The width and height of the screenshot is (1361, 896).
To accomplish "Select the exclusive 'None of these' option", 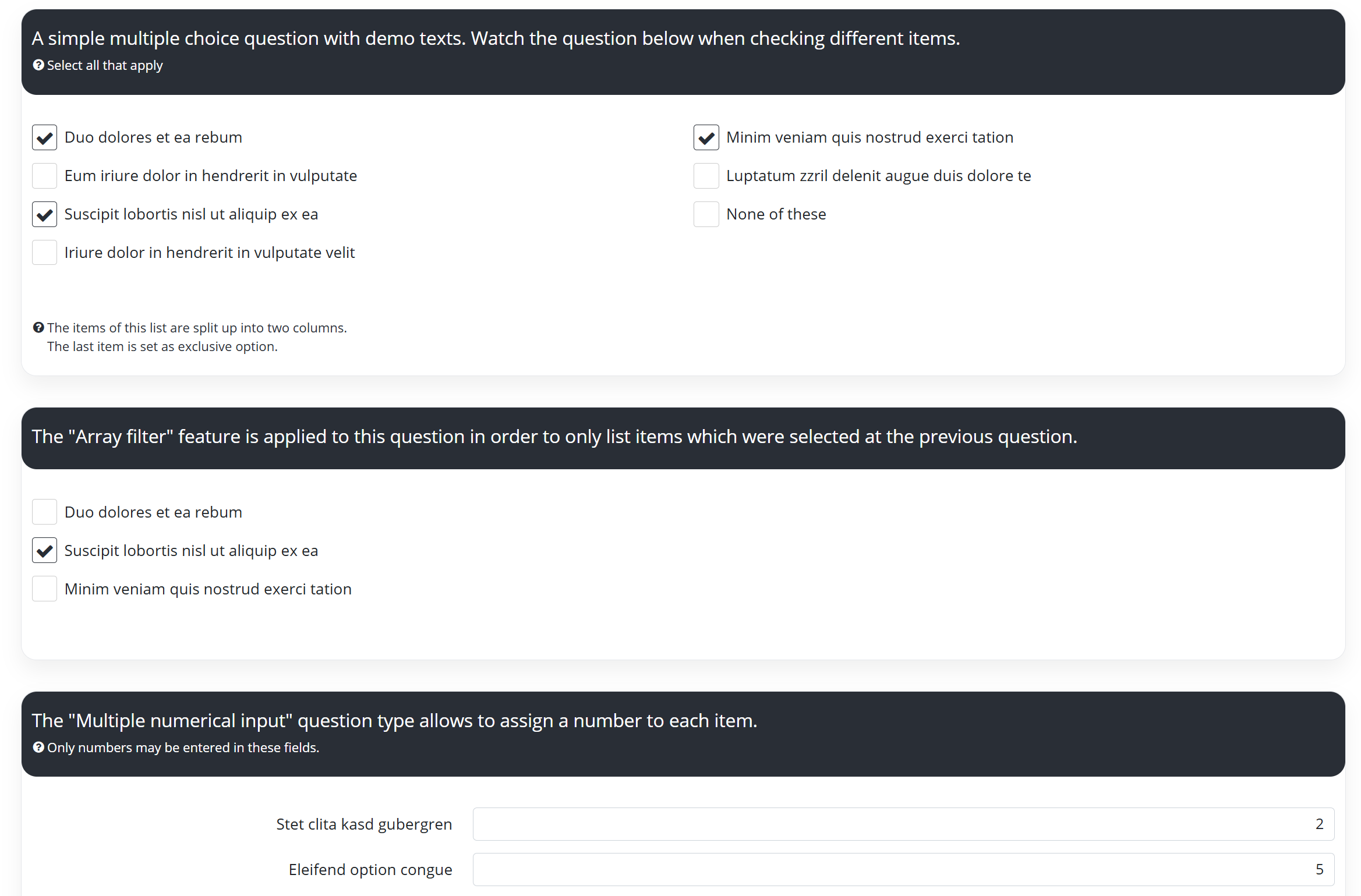I will click(706, 214).
